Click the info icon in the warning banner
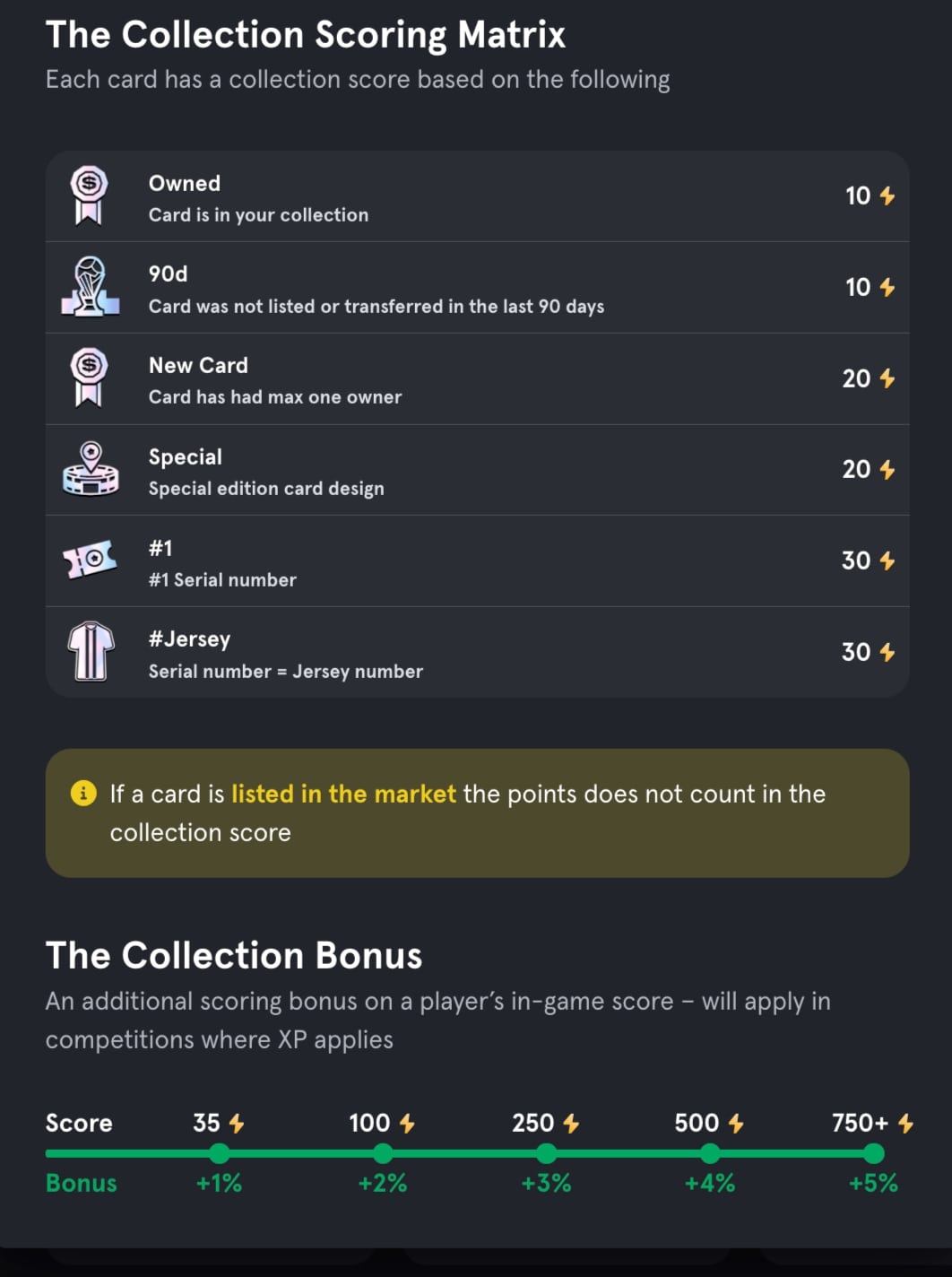Viewport: 952px width, 1277px height. (82, 793)
